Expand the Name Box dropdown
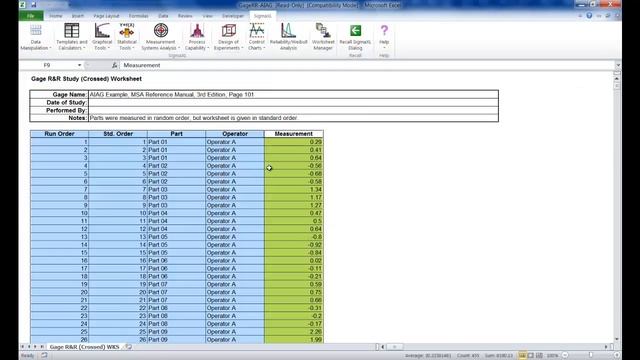Image resolution: width=640 pixels, height=360 pixels. point(80,65)
